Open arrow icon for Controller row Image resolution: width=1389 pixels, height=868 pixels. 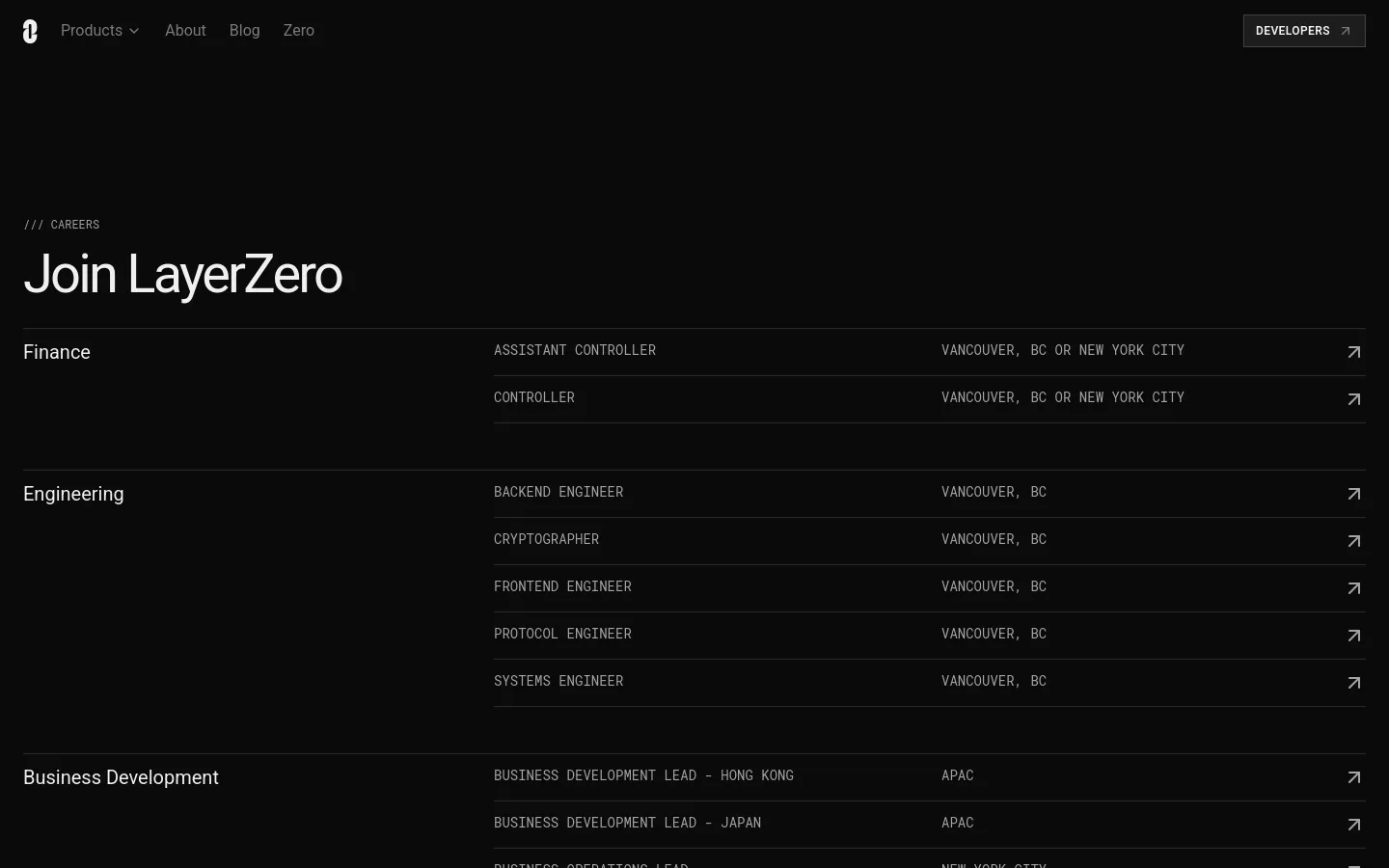1354,399
